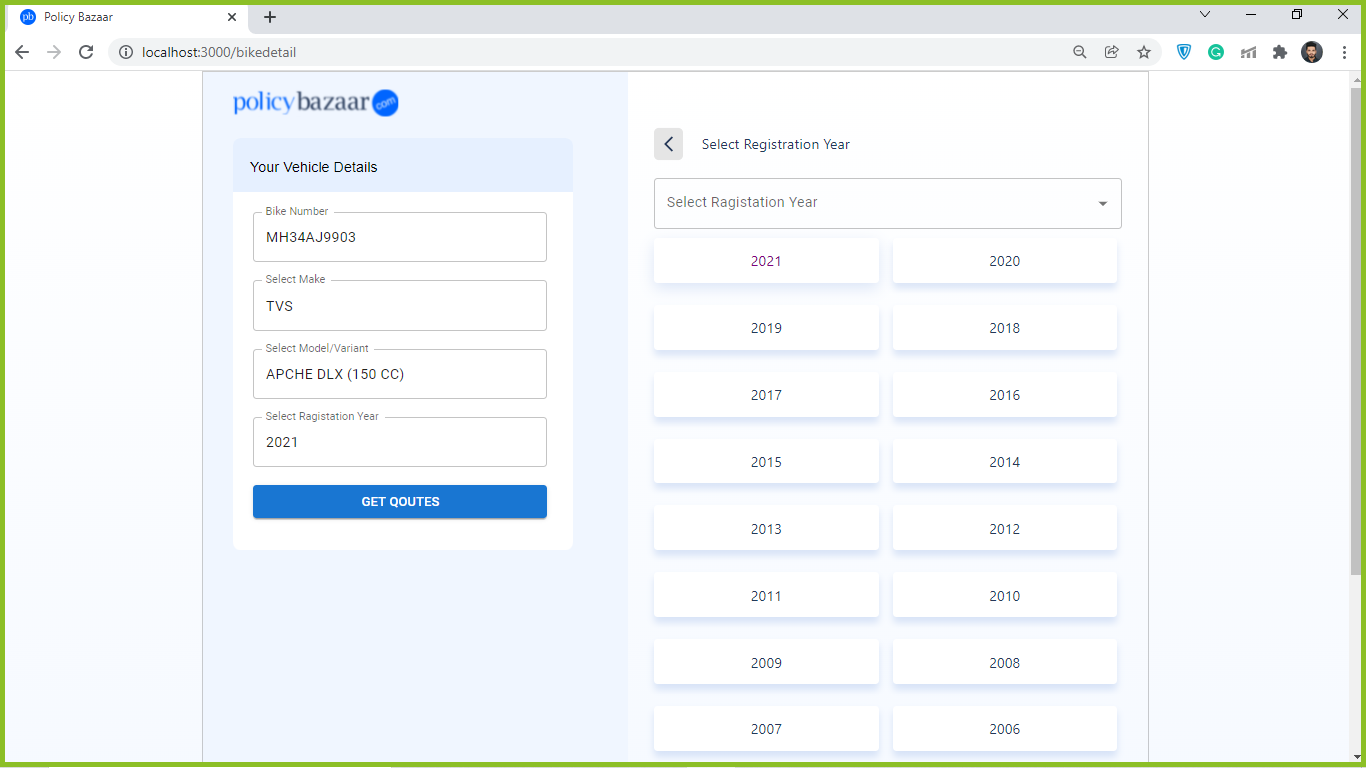Open the shield extension in the toolbar

tap(1184, 52)
